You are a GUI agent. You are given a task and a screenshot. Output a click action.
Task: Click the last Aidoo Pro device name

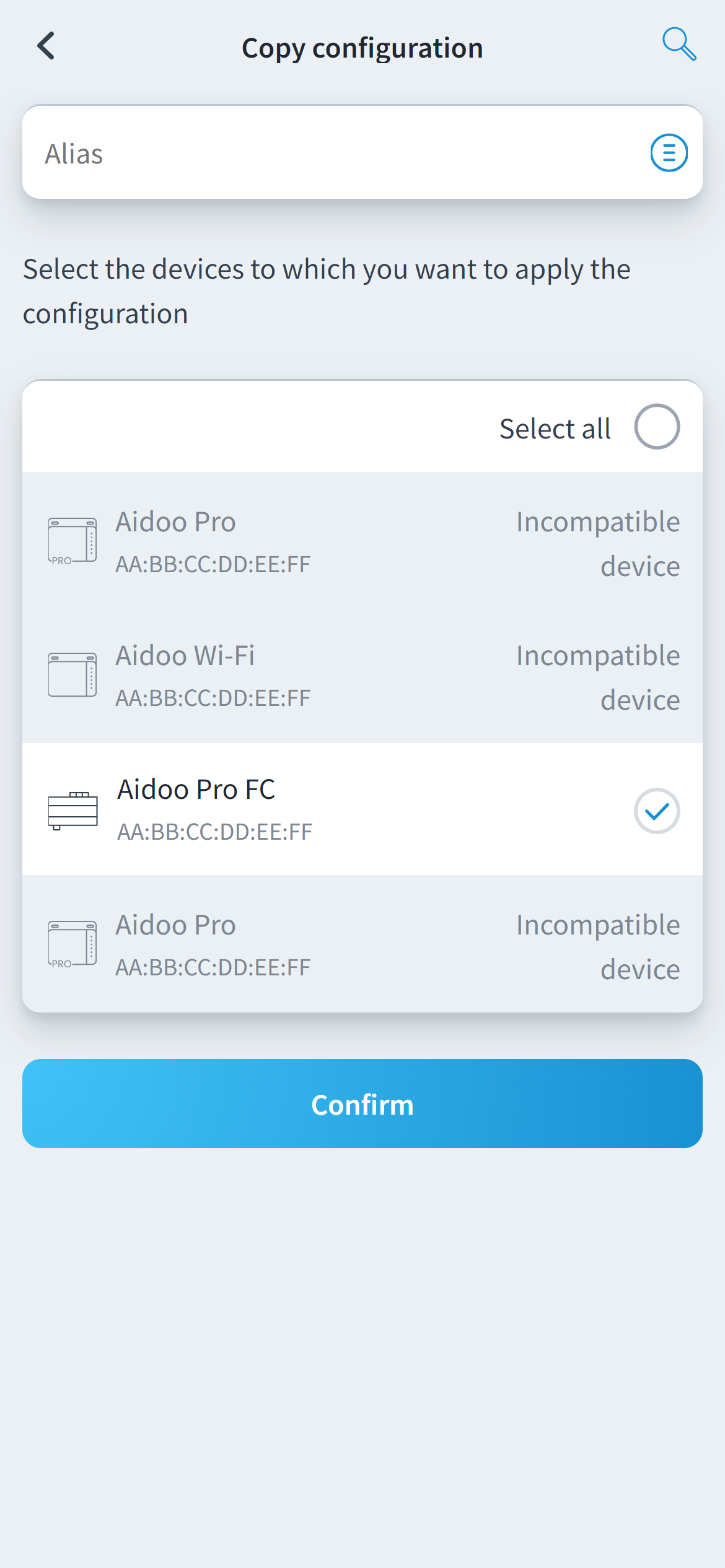click(176, 925)
